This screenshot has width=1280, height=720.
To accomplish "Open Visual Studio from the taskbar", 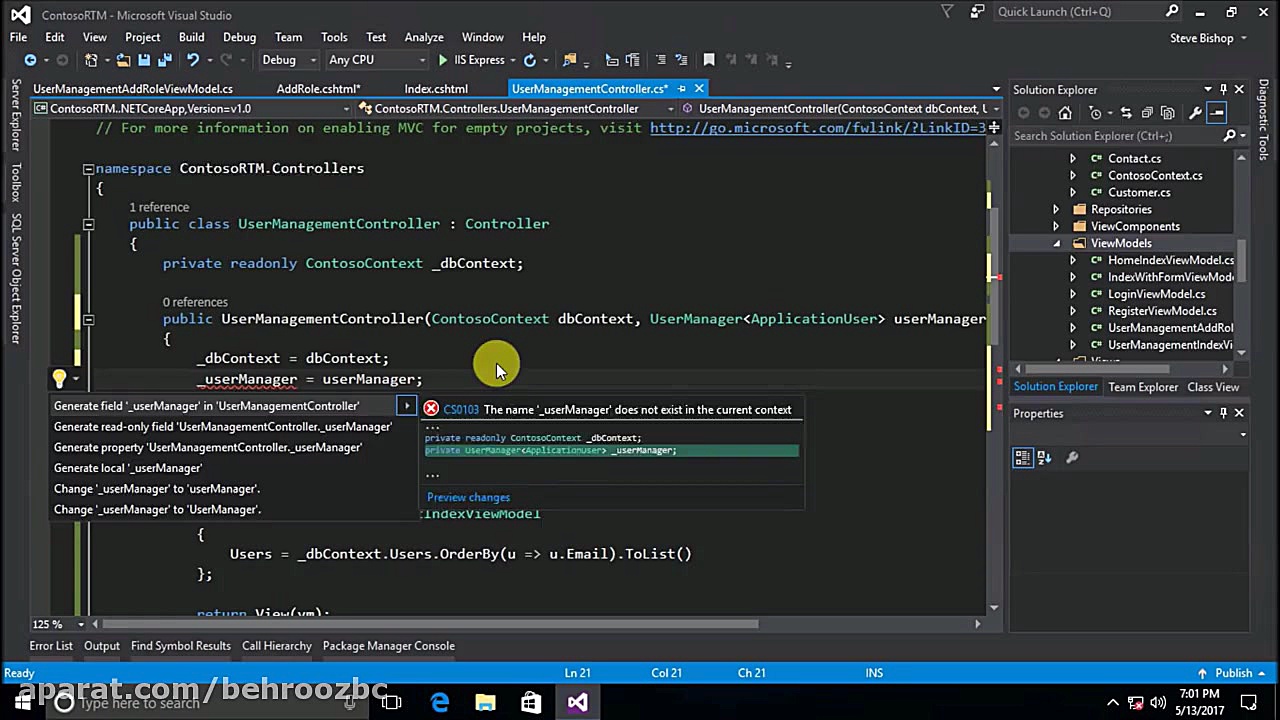I will [x=577, y=702].
